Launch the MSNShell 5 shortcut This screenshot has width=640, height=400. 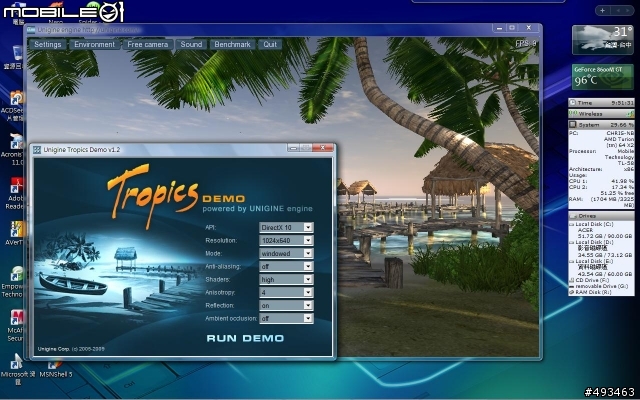56,369
